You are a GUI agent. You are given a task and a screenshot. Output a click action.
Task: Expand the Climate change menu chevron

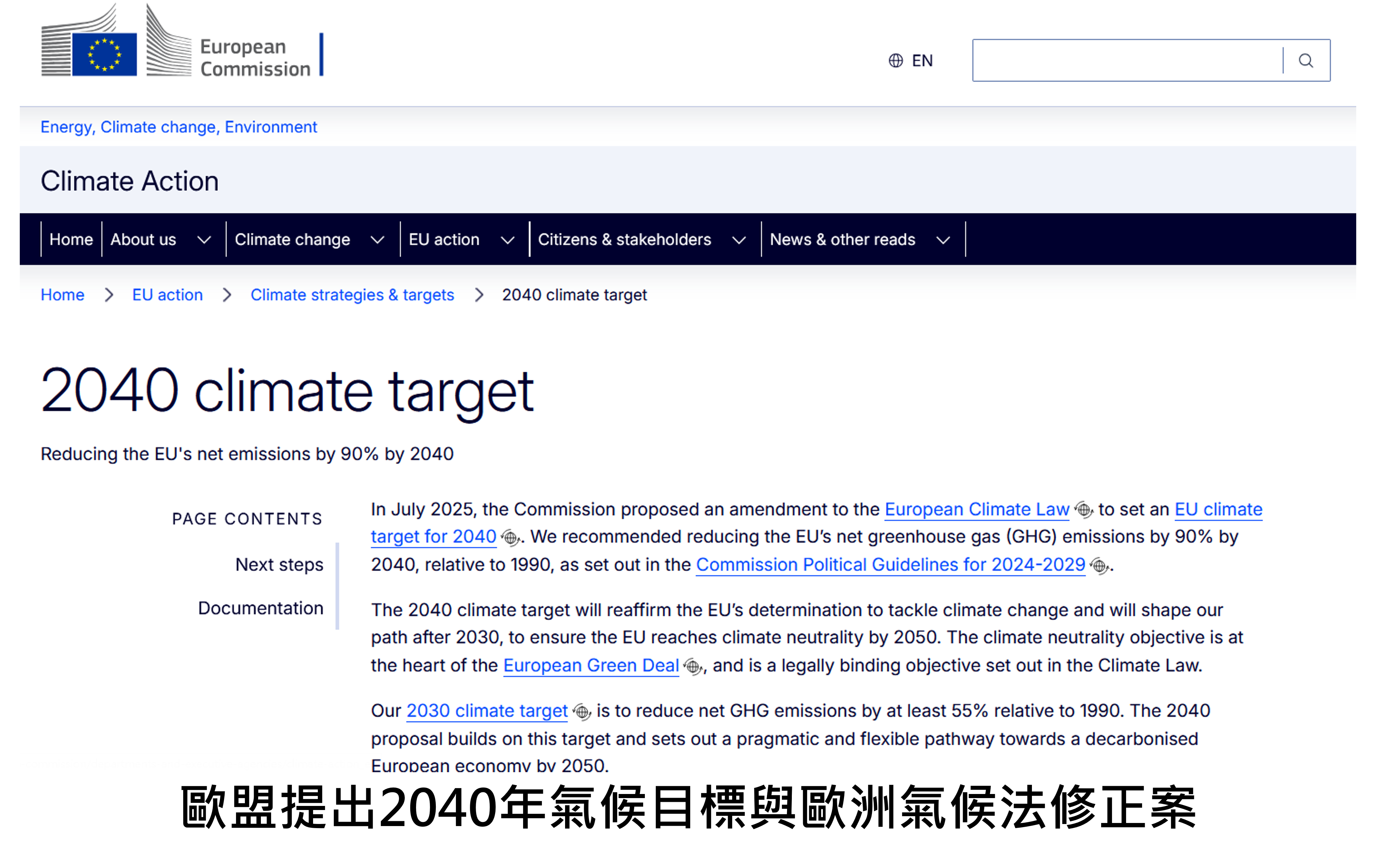(377, 239)
